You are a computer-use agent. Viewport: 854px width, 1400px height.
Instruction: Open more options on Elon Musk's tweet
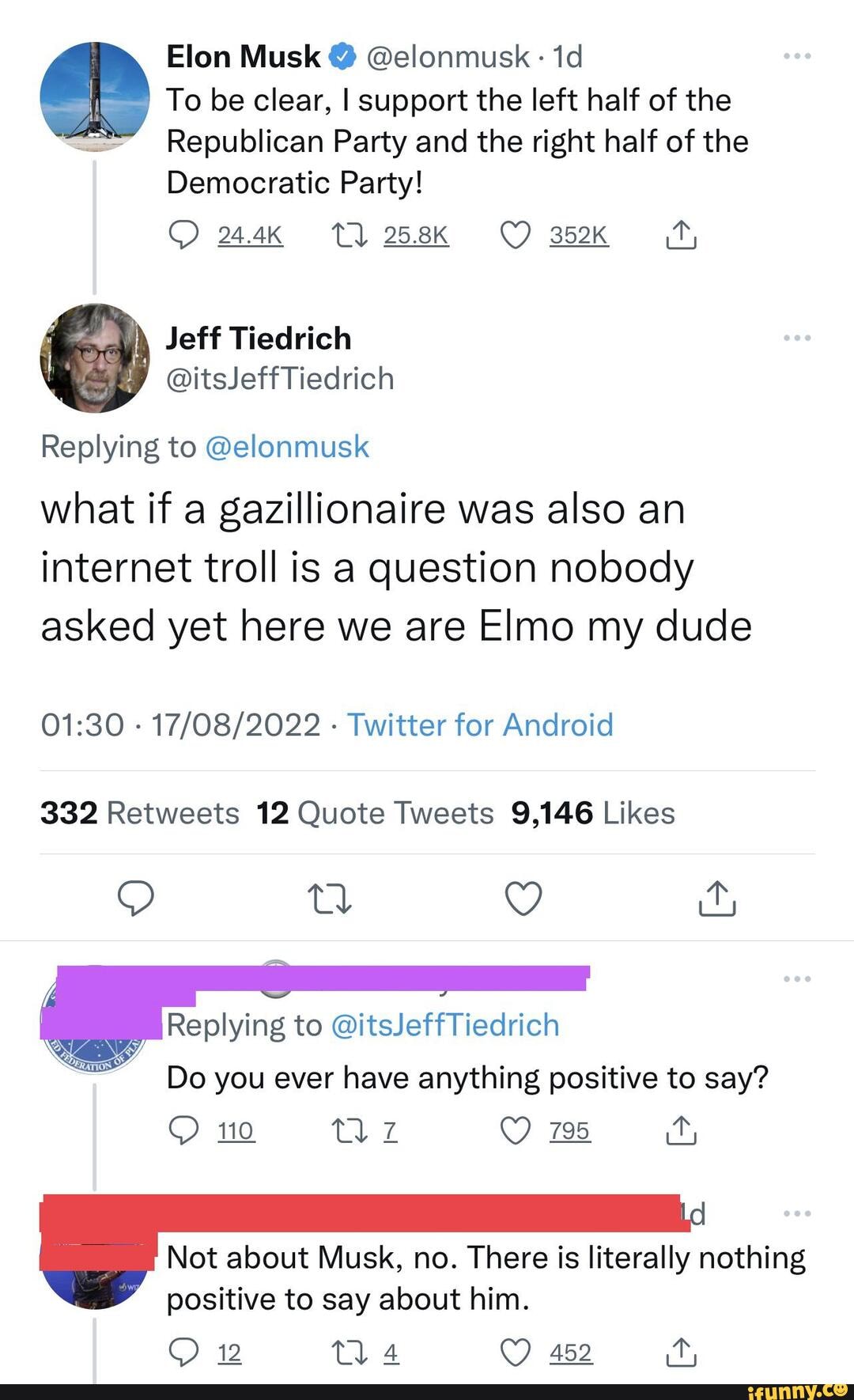tap(797, 57)
